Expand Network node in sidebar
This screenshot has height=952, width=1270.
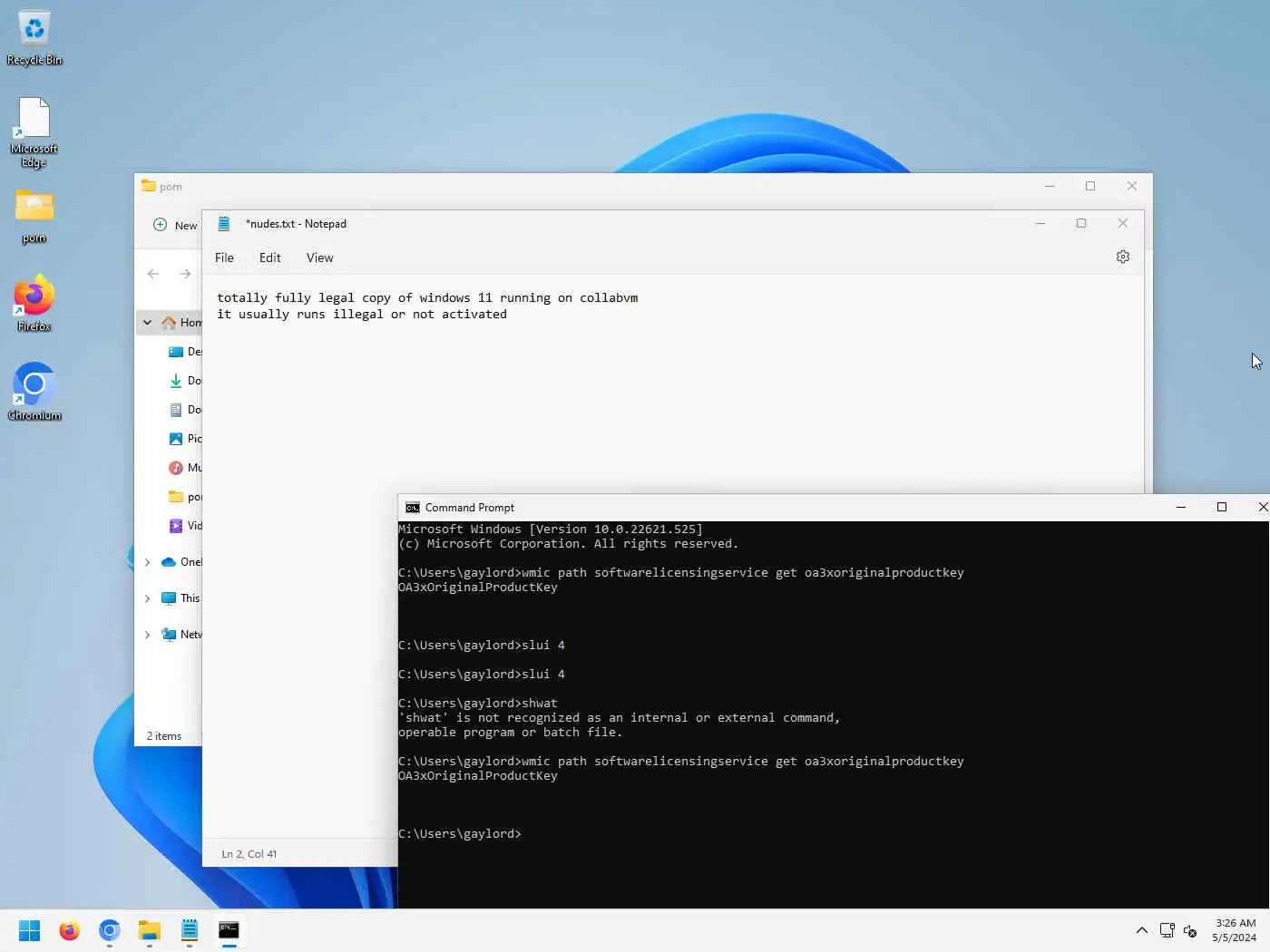pos(147,635)
